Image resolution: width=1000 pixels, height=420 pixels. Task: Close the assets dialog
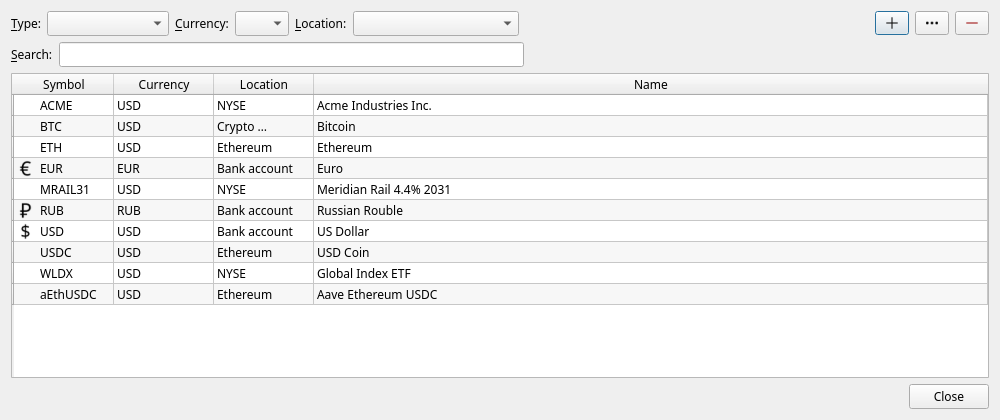pyautogui.click(x=948, y=396)
